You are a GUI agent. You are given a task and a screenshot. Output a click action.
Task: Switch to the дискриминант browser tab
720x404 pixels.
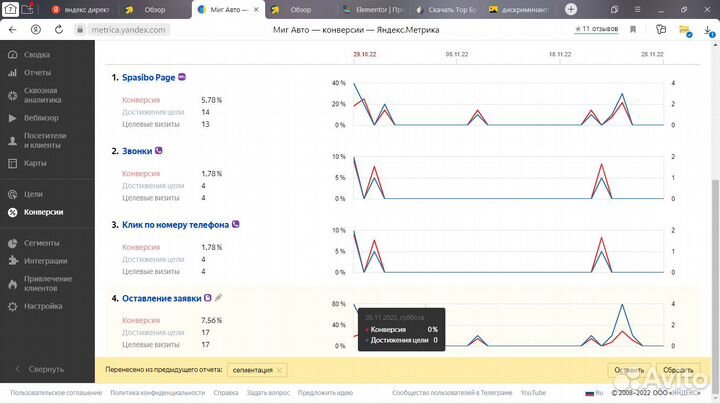tap(519, 10)
